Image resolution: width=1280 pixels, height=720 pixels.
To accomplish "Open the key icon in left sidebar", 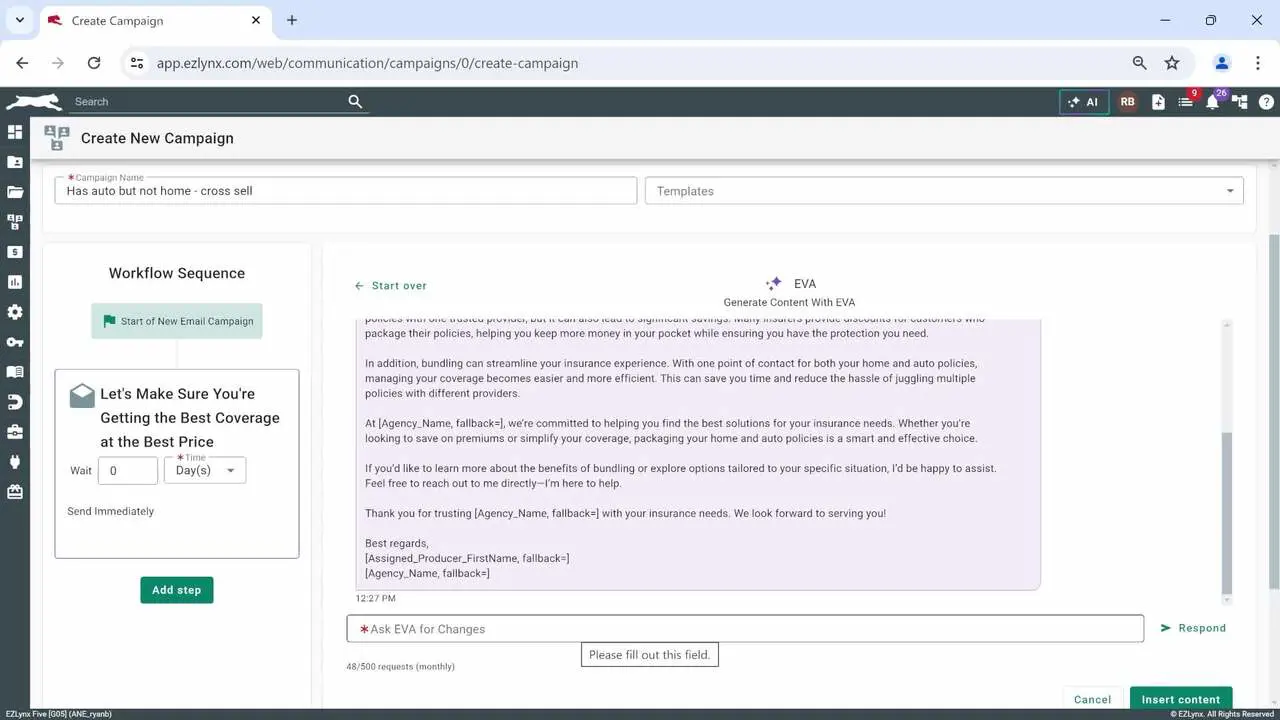I will [x=15, y=342].
